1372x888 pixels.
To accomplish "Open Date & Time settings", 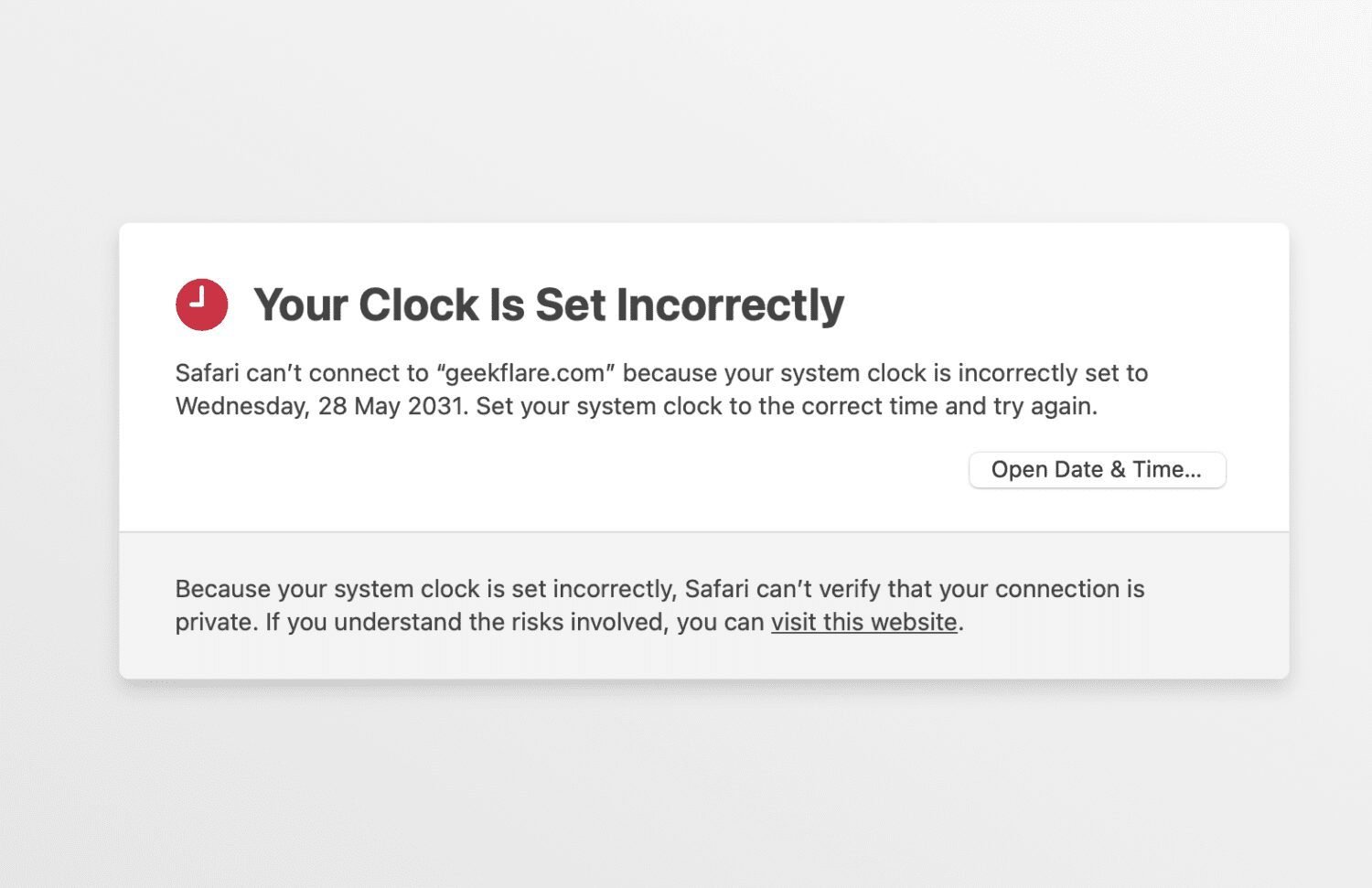I will pyautogui.click(x=1097, y=470).
